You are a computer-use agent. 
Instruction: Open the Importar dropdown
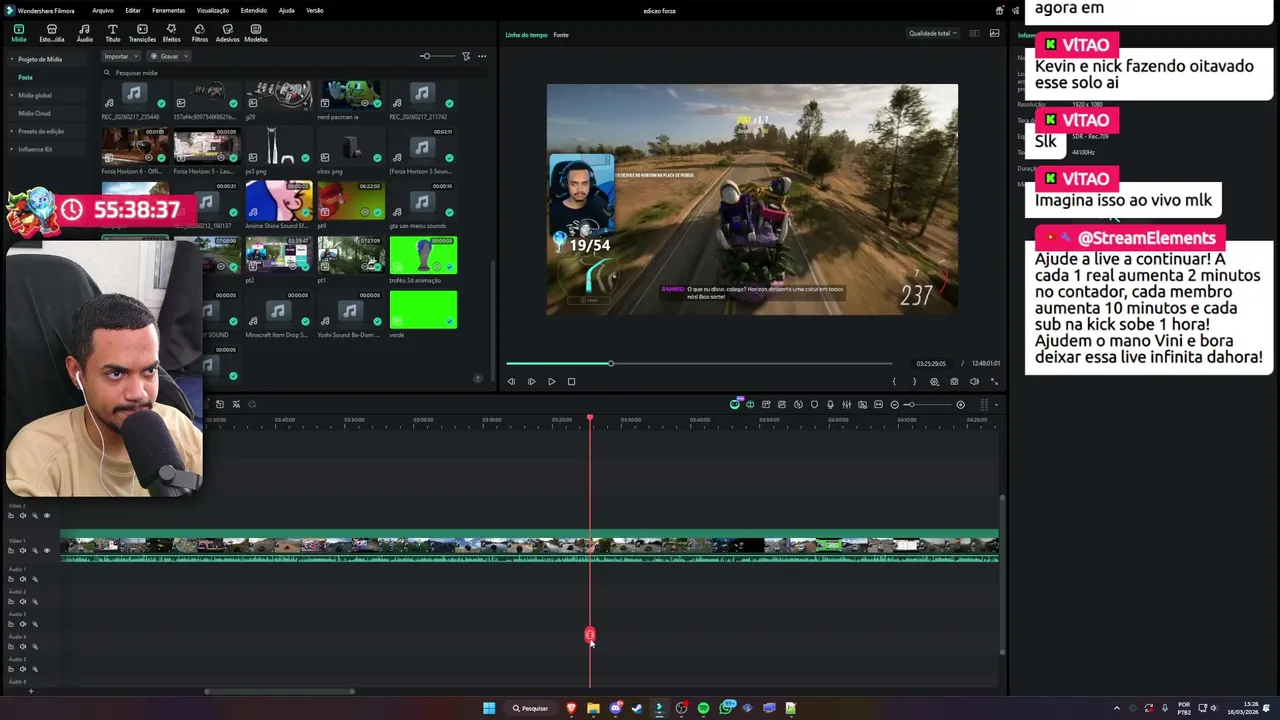tap(121, 56)
